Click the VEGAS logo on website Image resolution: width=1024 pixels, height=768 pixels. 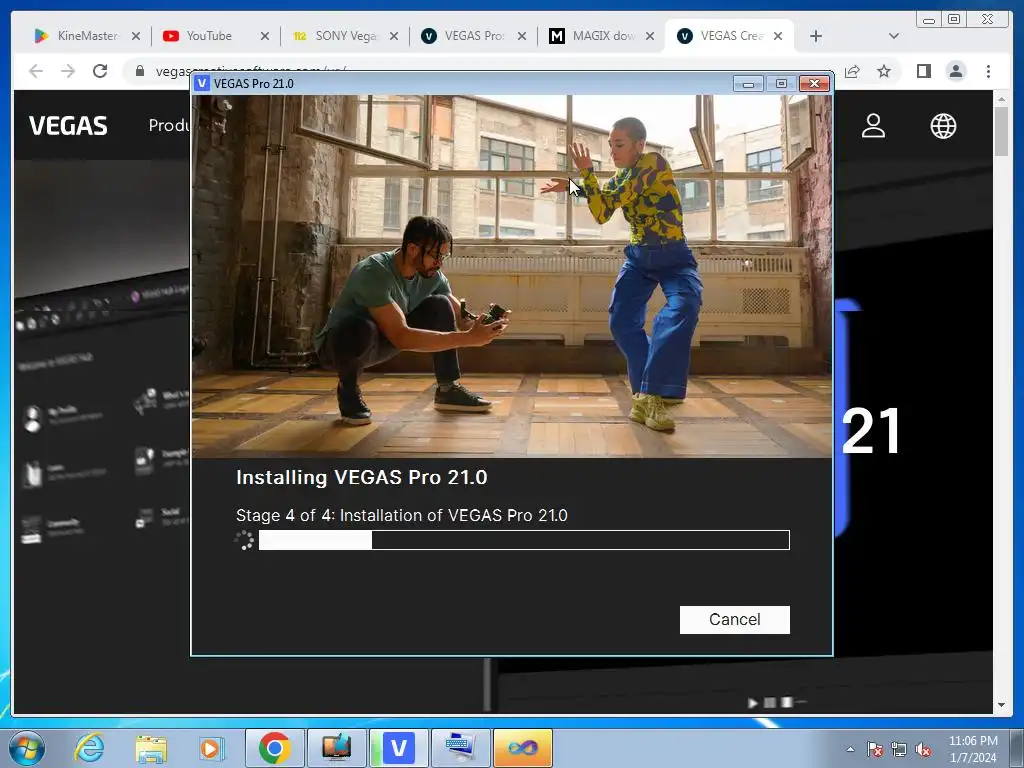tap(68, 125)
